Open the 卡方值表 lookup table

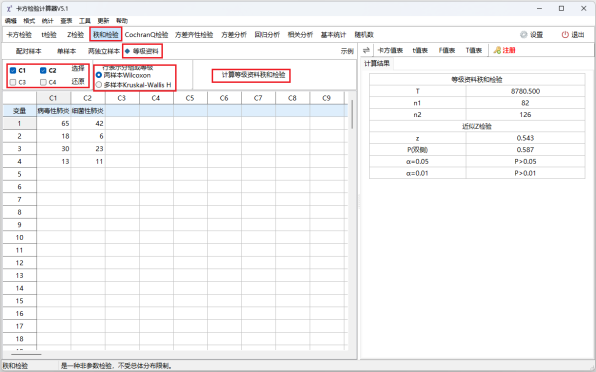(390, 50)
